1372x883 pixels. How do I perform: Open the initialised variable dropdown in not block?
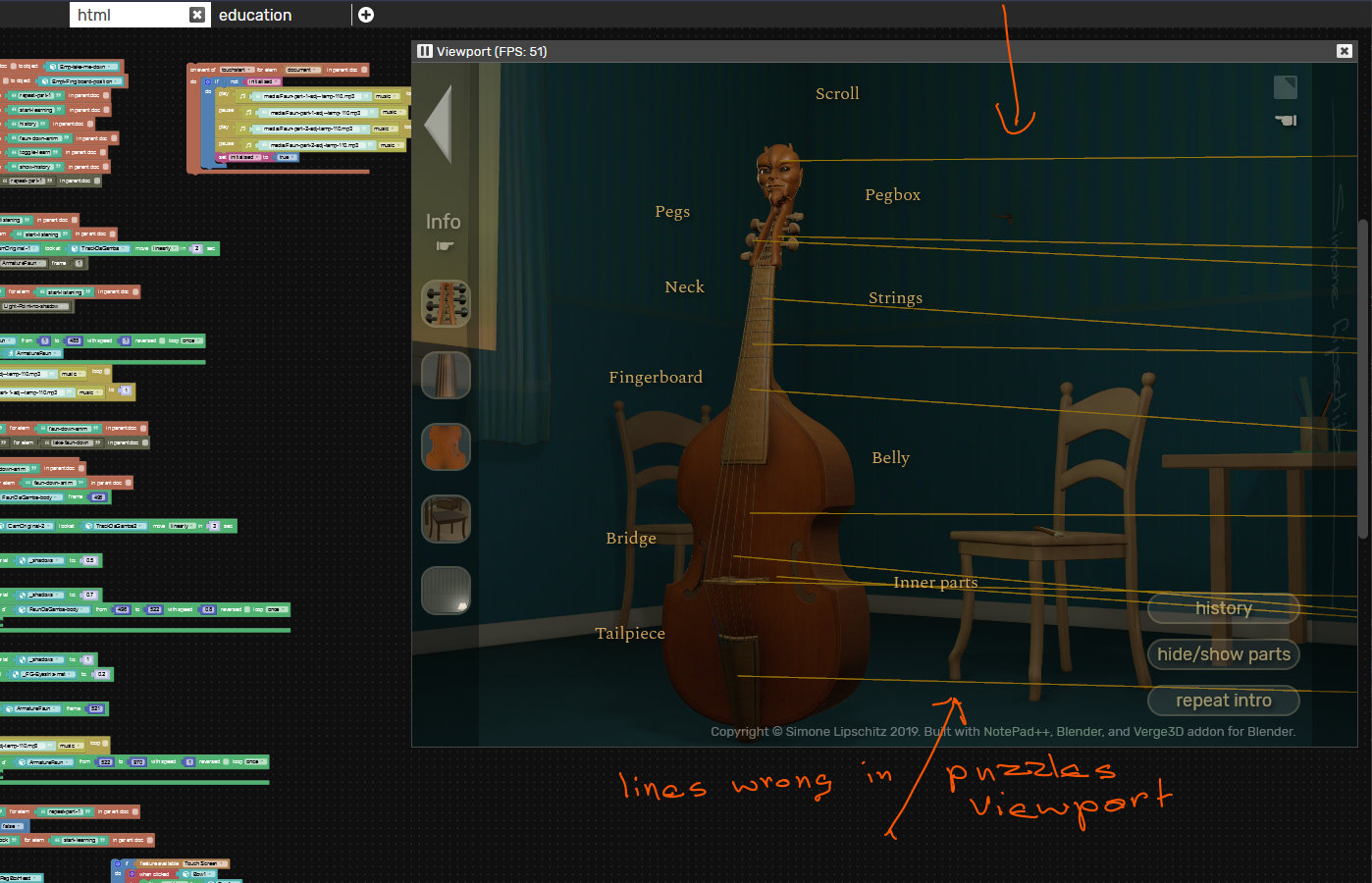264,81
